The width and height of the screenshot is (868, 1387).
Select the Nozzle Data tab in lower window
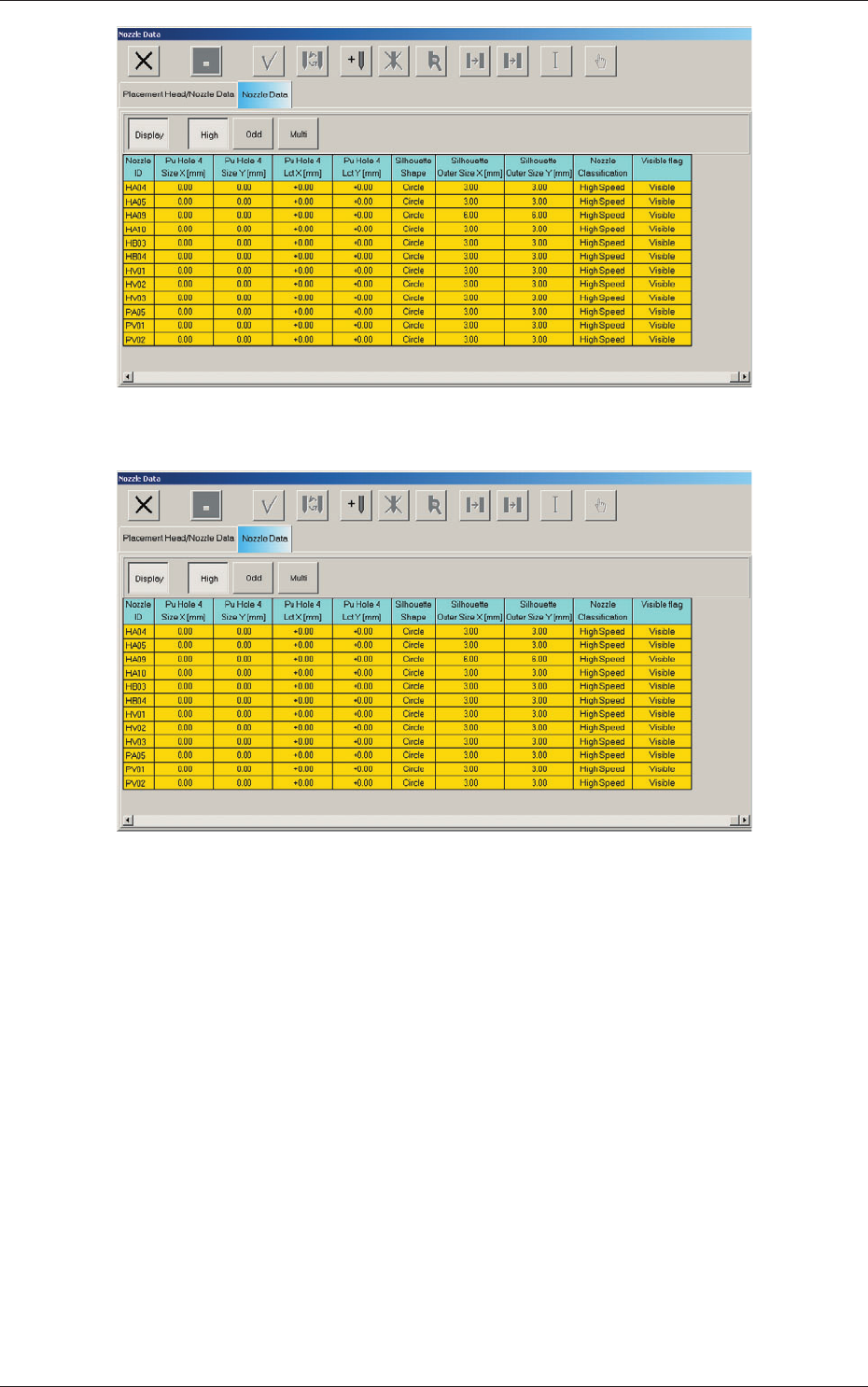pyautogui.click(x=265, y=539)
